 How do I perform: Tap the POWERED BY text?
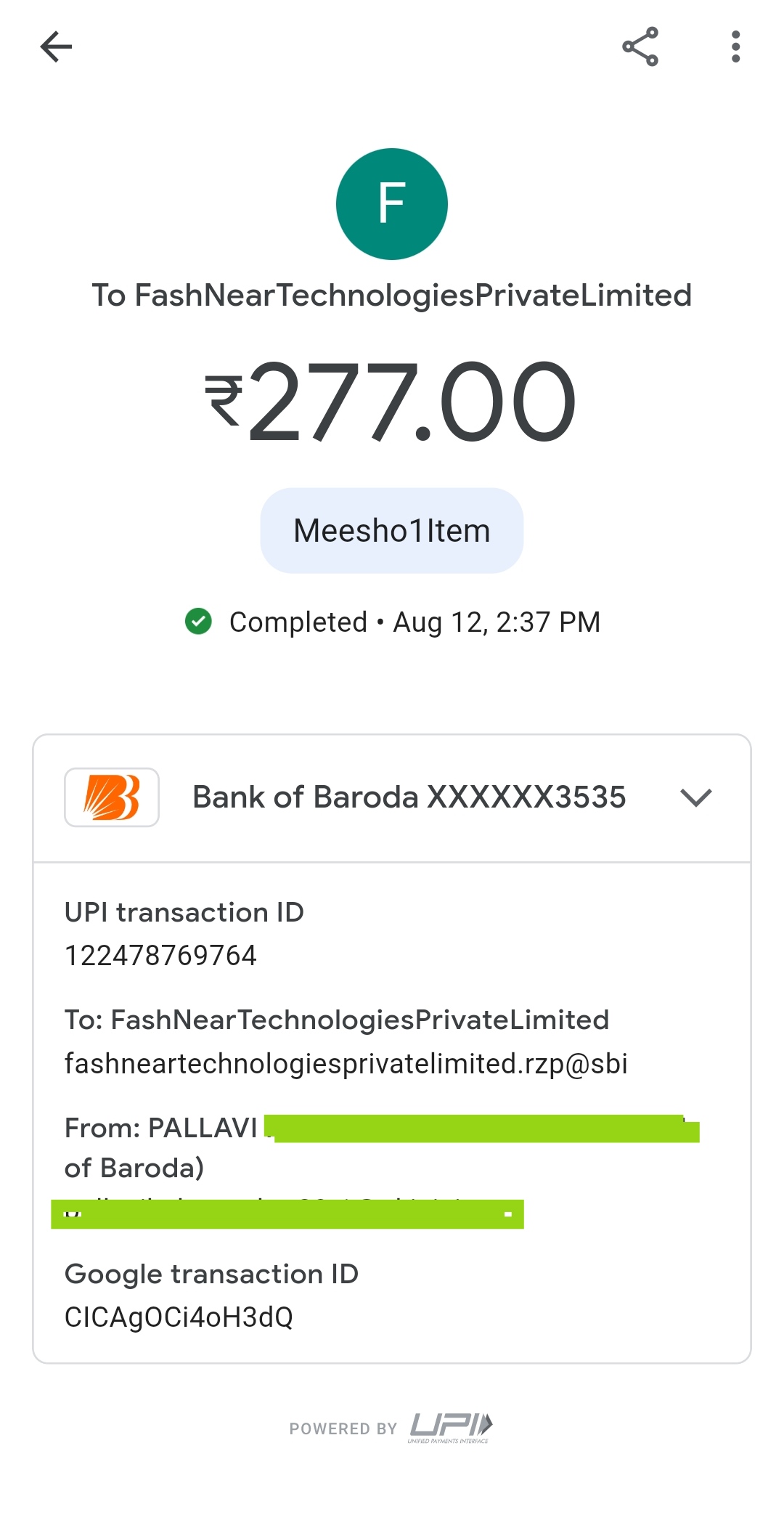coord(343,1428)
